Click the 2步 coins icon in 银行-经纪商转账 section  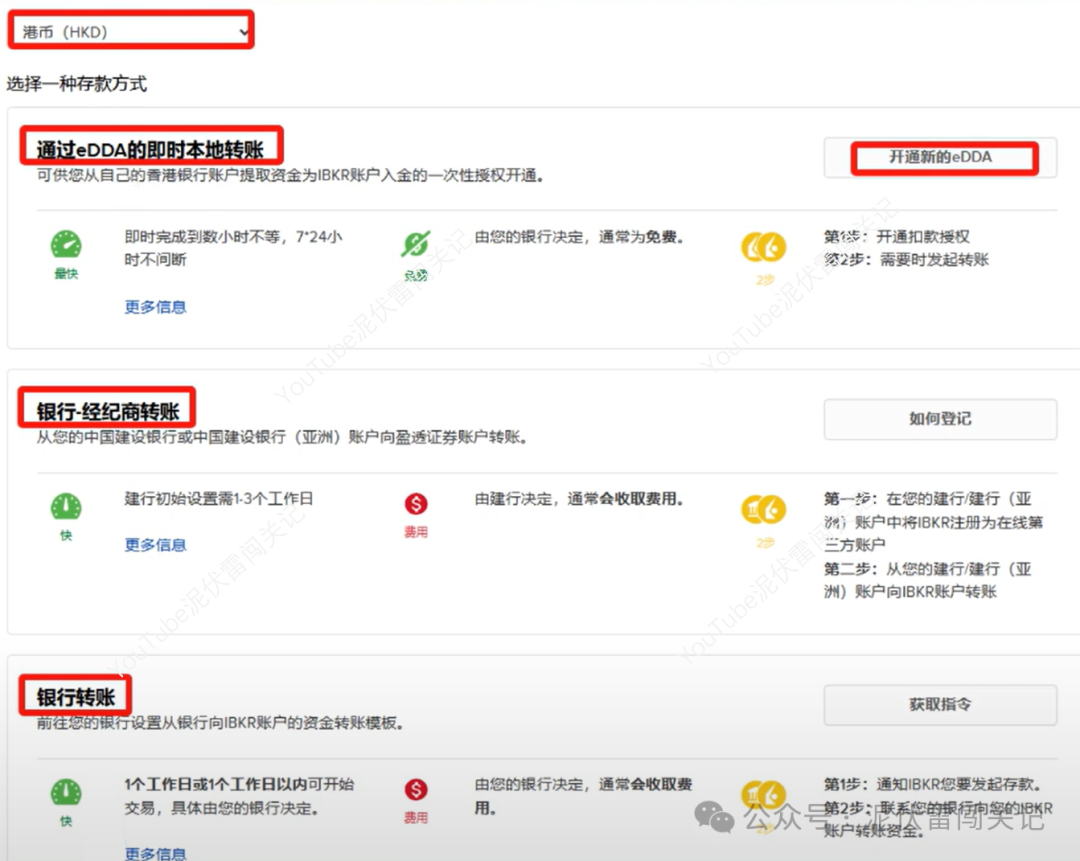pyautogui.click(x=763, y=510)
